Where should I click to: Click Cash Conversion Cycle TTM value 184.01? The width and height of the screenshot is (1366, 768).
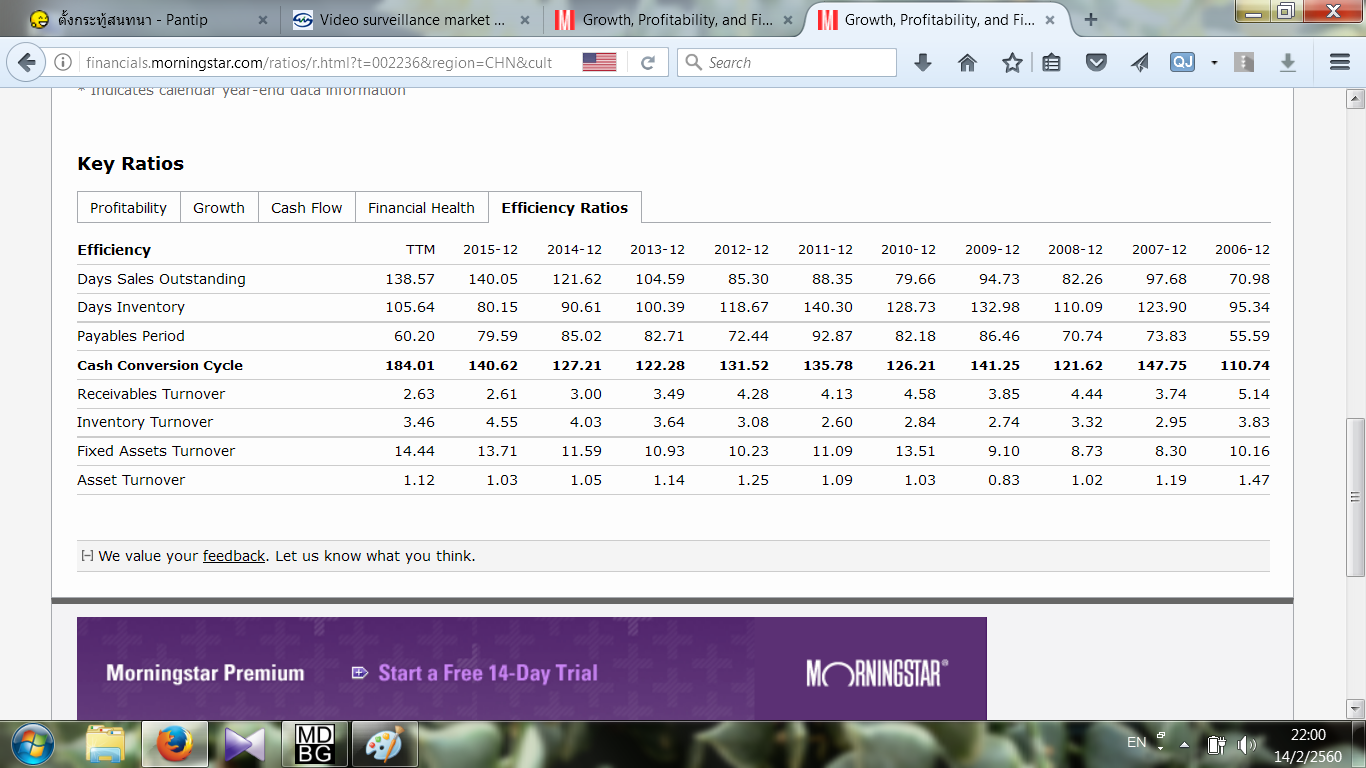[x=410, y=365]
